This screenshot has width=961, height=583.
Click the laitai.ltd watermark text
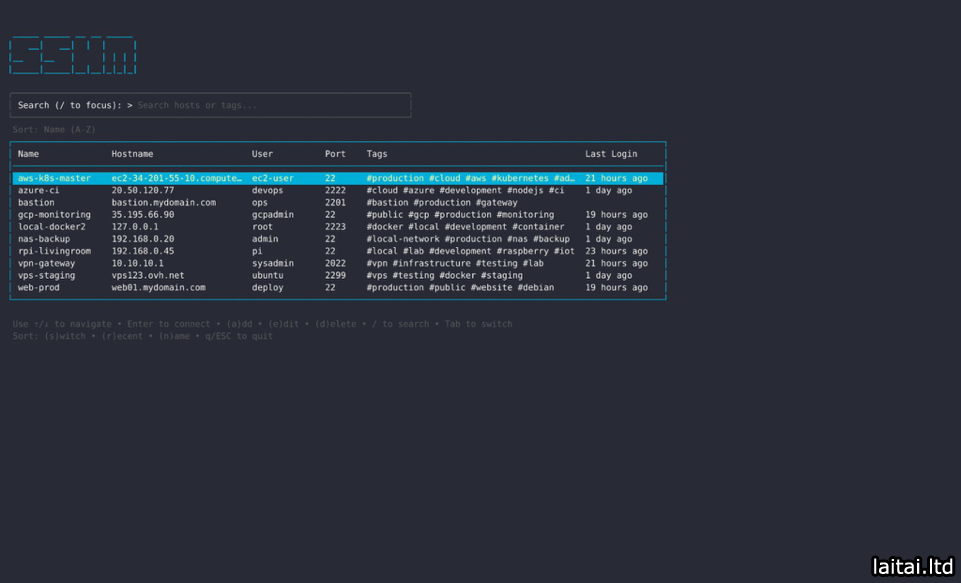pos(912,566)
